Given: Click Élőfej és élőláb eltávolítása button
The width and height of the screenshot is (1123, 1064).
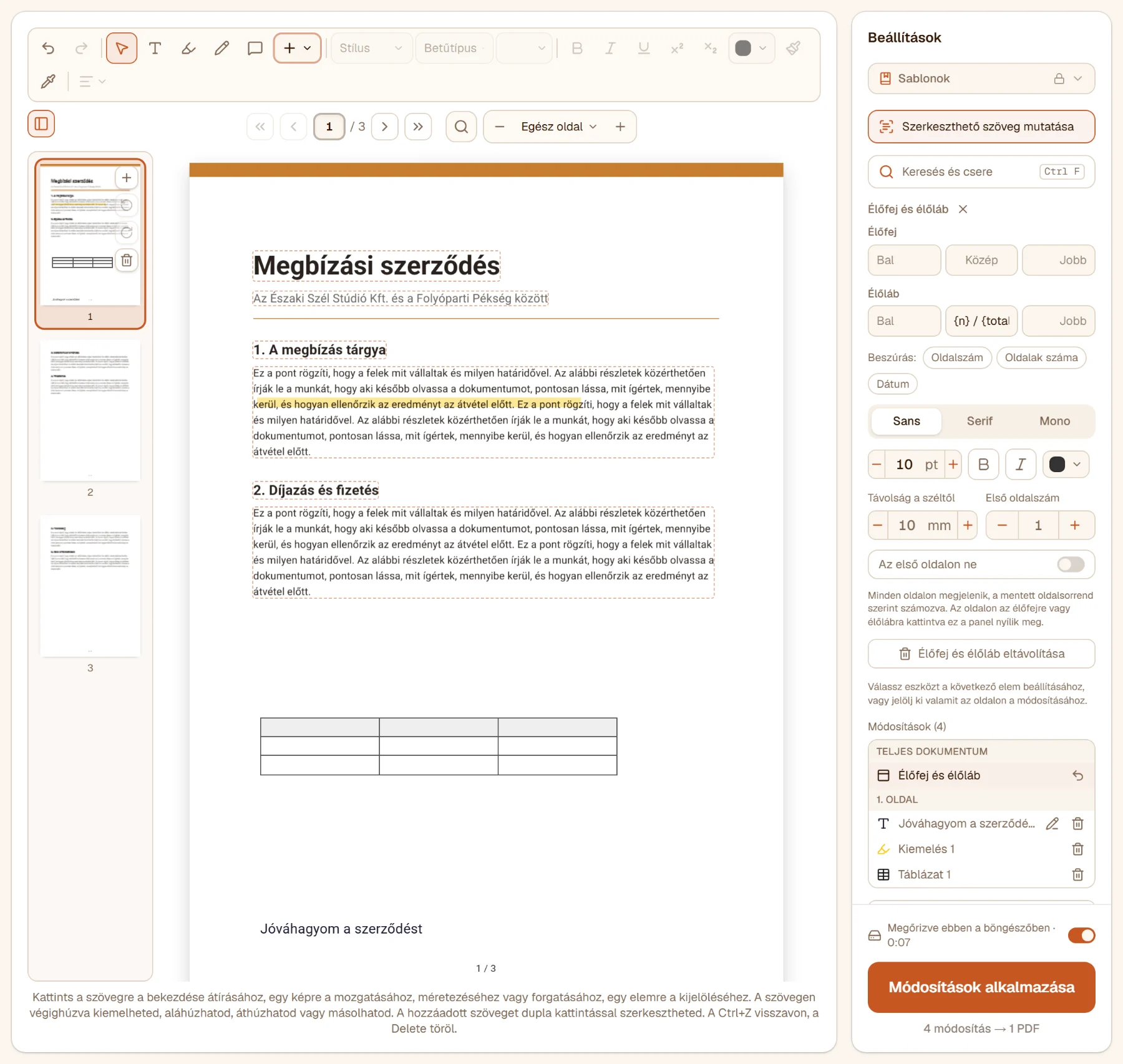Looking at the screenshot, I should [x=981, y=654].
